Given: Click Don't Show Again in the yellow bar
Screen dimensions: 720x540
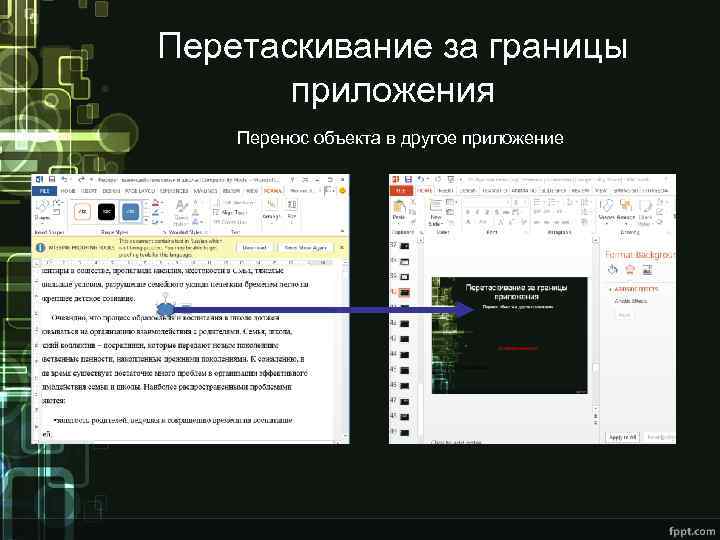Looking at the screenshot, I should (x=305, y=248).
